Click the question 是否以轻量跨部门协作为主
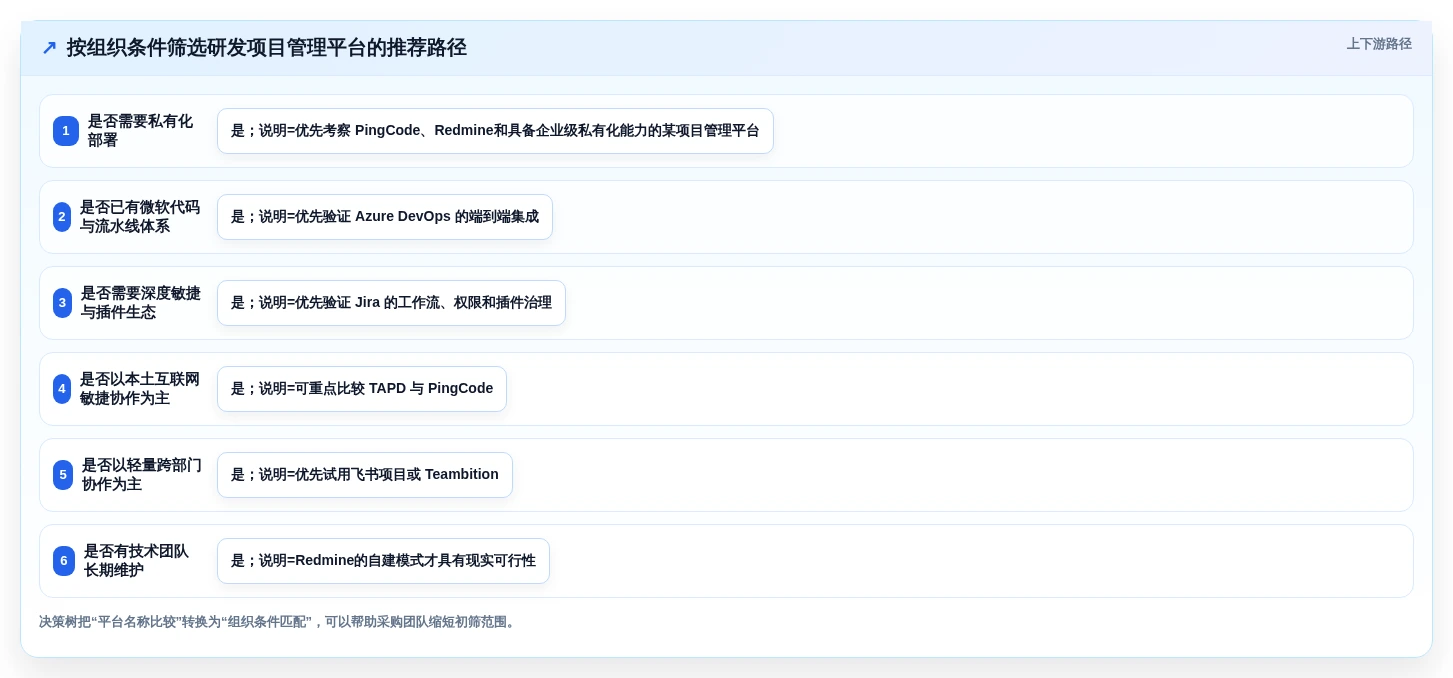The height and width of the screenshot is (678, 1453). coord(142,475)
